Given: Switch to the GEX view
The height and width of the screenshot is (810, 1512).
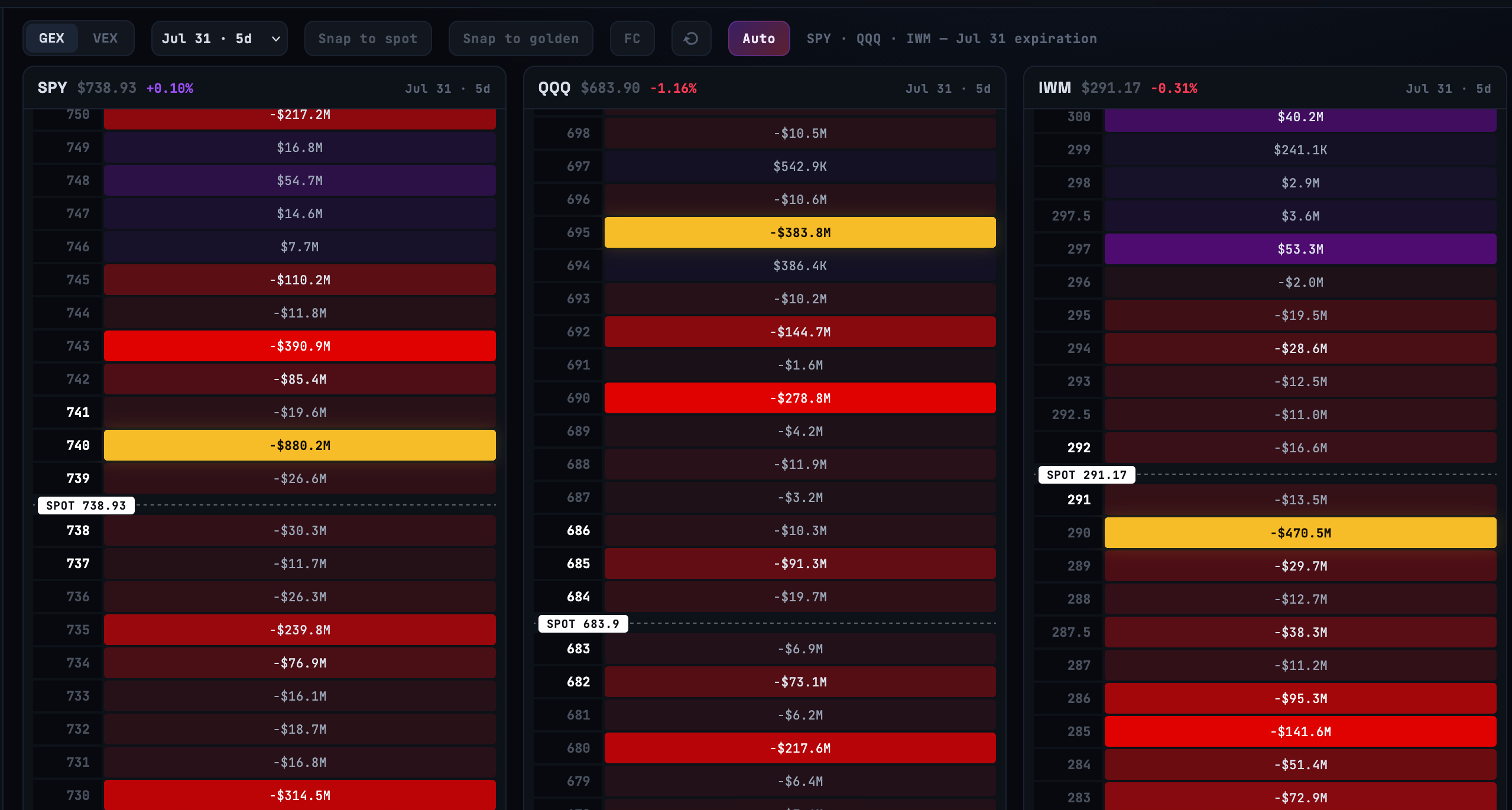Looking at the screenshot, I should click(x=51, y=38).
